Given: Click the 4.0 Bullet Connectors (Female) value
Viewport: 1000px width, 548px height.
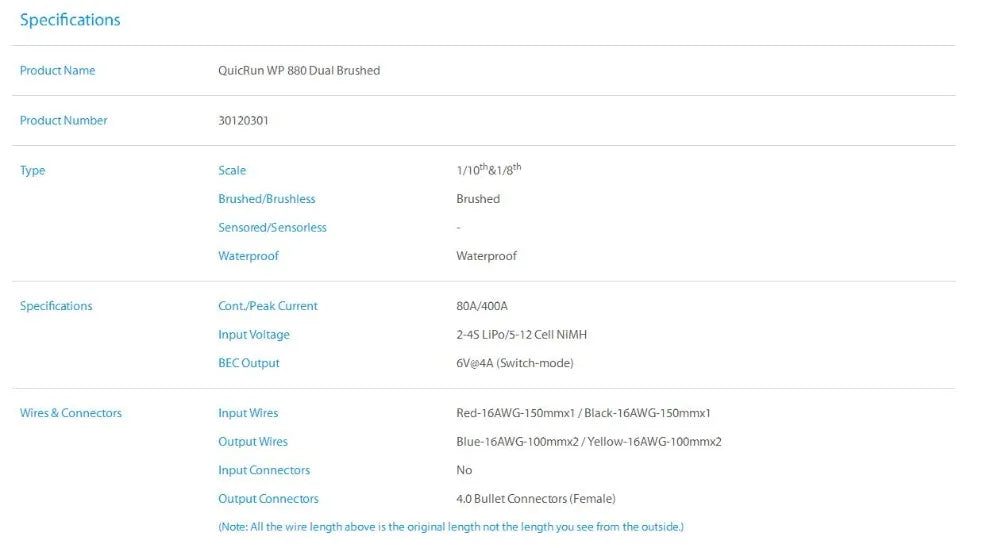Looking at the screenshot, I should [536, 499].
